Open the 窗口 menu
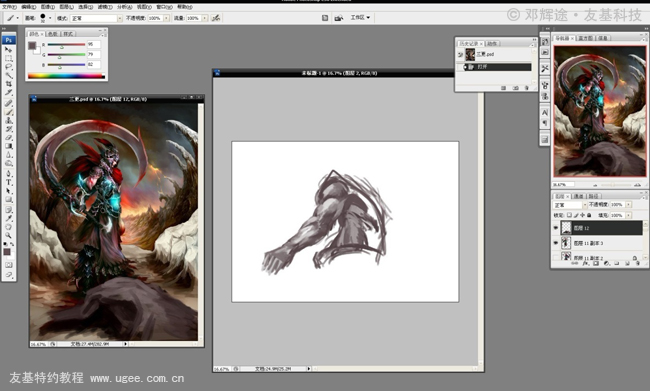The height and width of the screenshot is (391, 650). tap(164, 7)
